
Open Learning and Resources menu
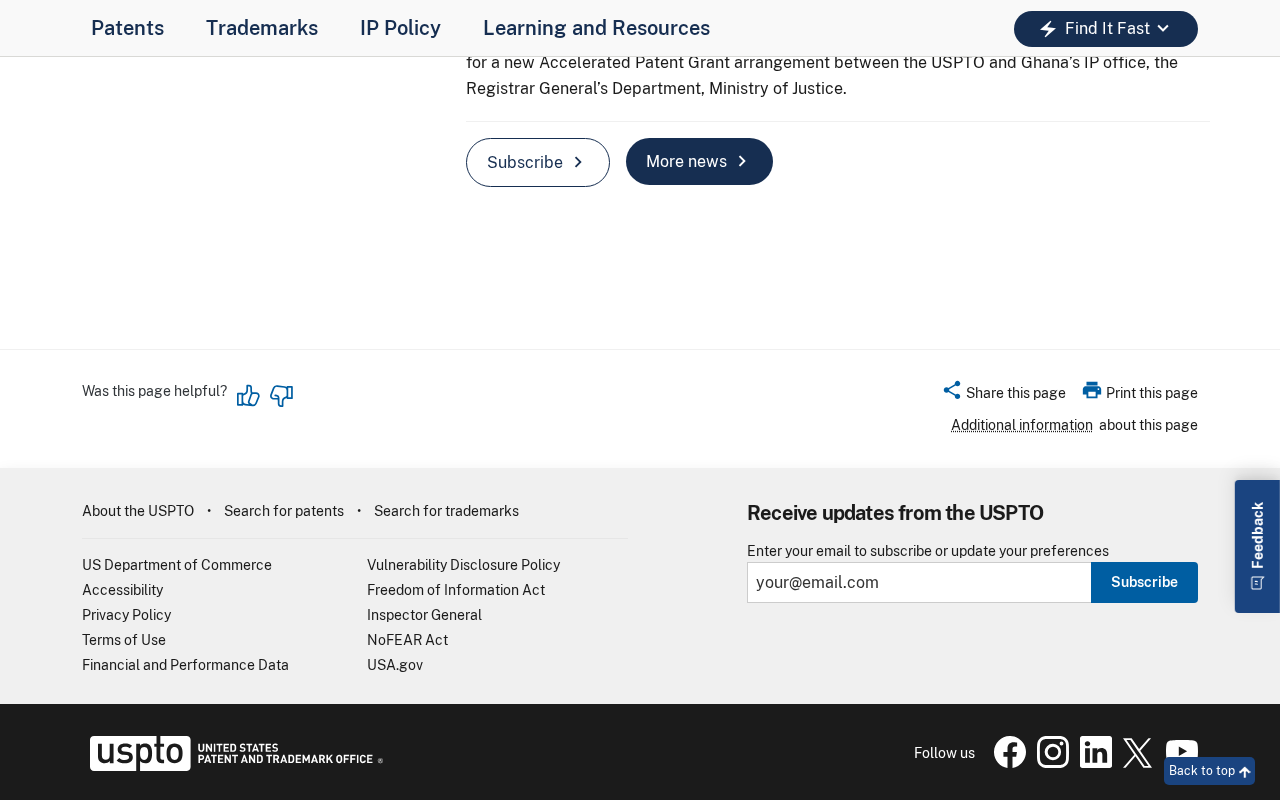pos(596,28)
